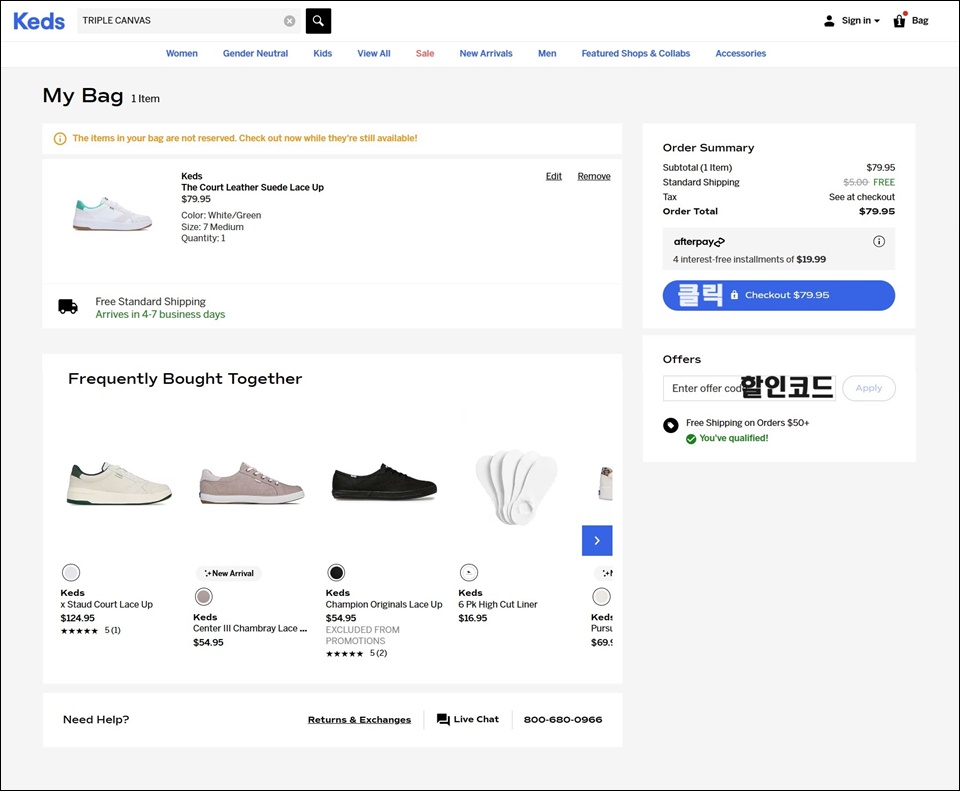
Task: Click the shipping truck icon
Action: point(68,307)
